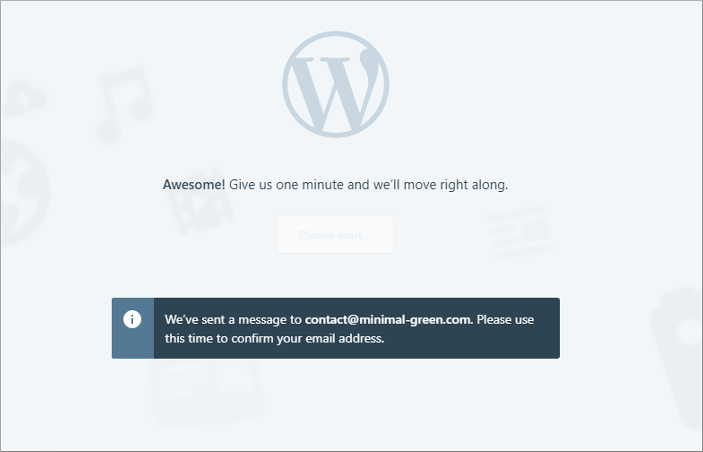Click the faded cloud icon at left edge
Image resolution: width=703 pixels, height=452 pixels.
pos(22,99)
